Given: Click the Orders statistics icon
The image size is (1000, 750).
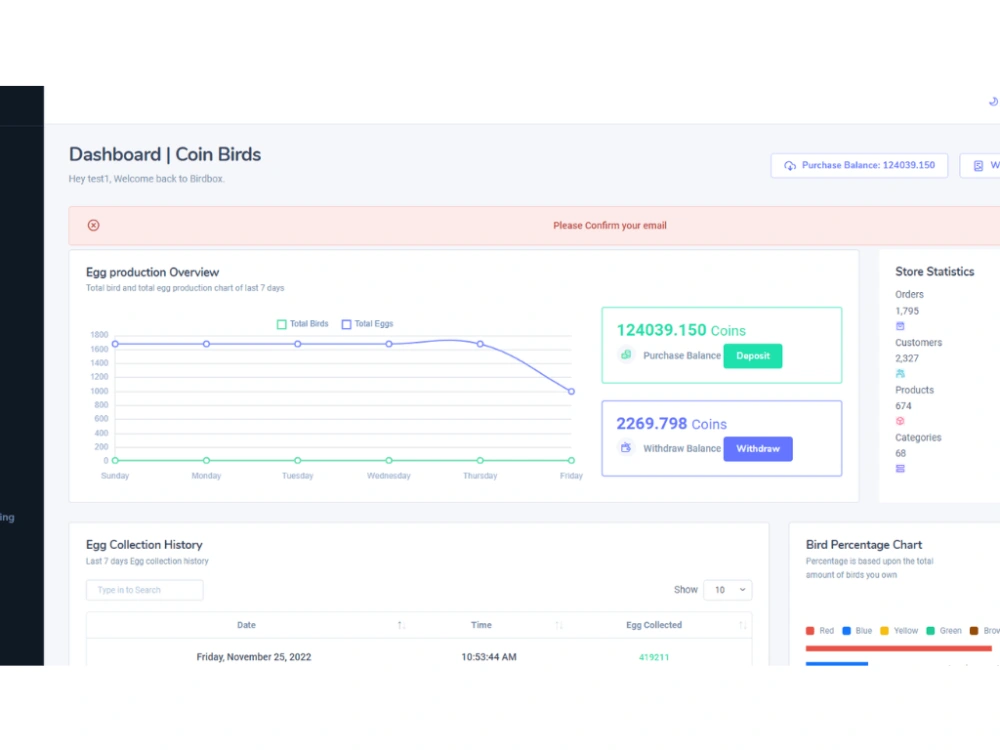Looking at the screenshot, I should (900, 326).
